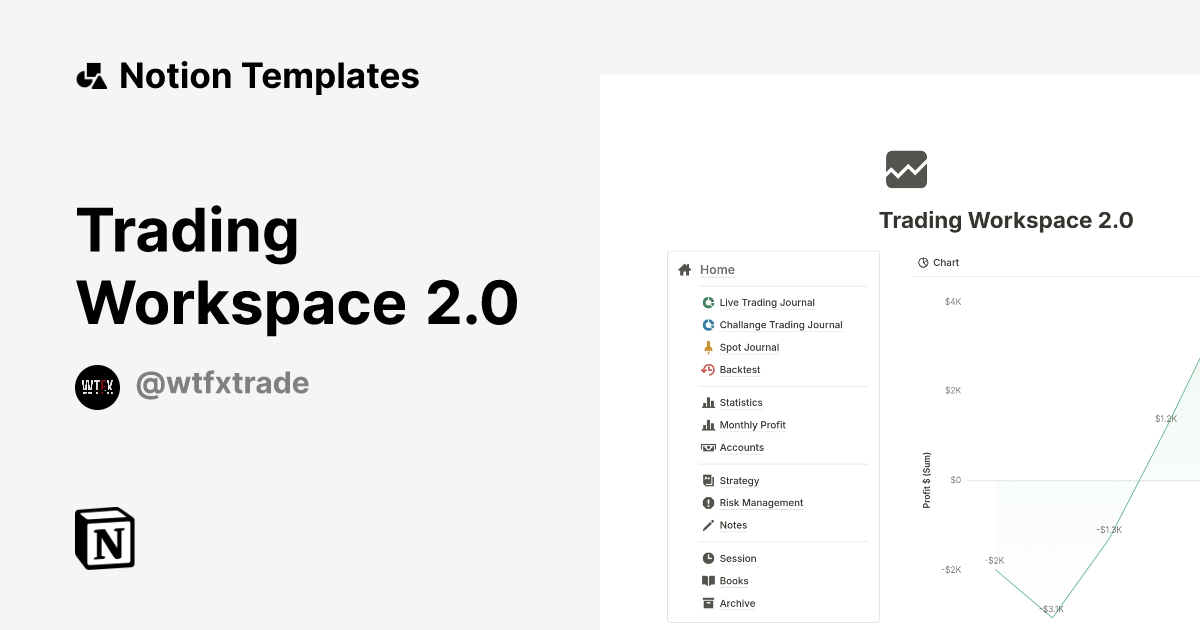
Task: Click the @wtfxtrade creator link
Action: [x=222, y=384]
